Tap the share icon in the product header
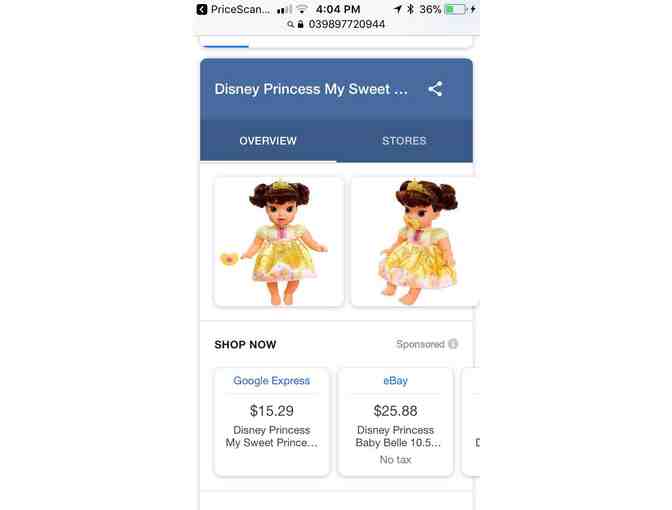 point(435,89)
